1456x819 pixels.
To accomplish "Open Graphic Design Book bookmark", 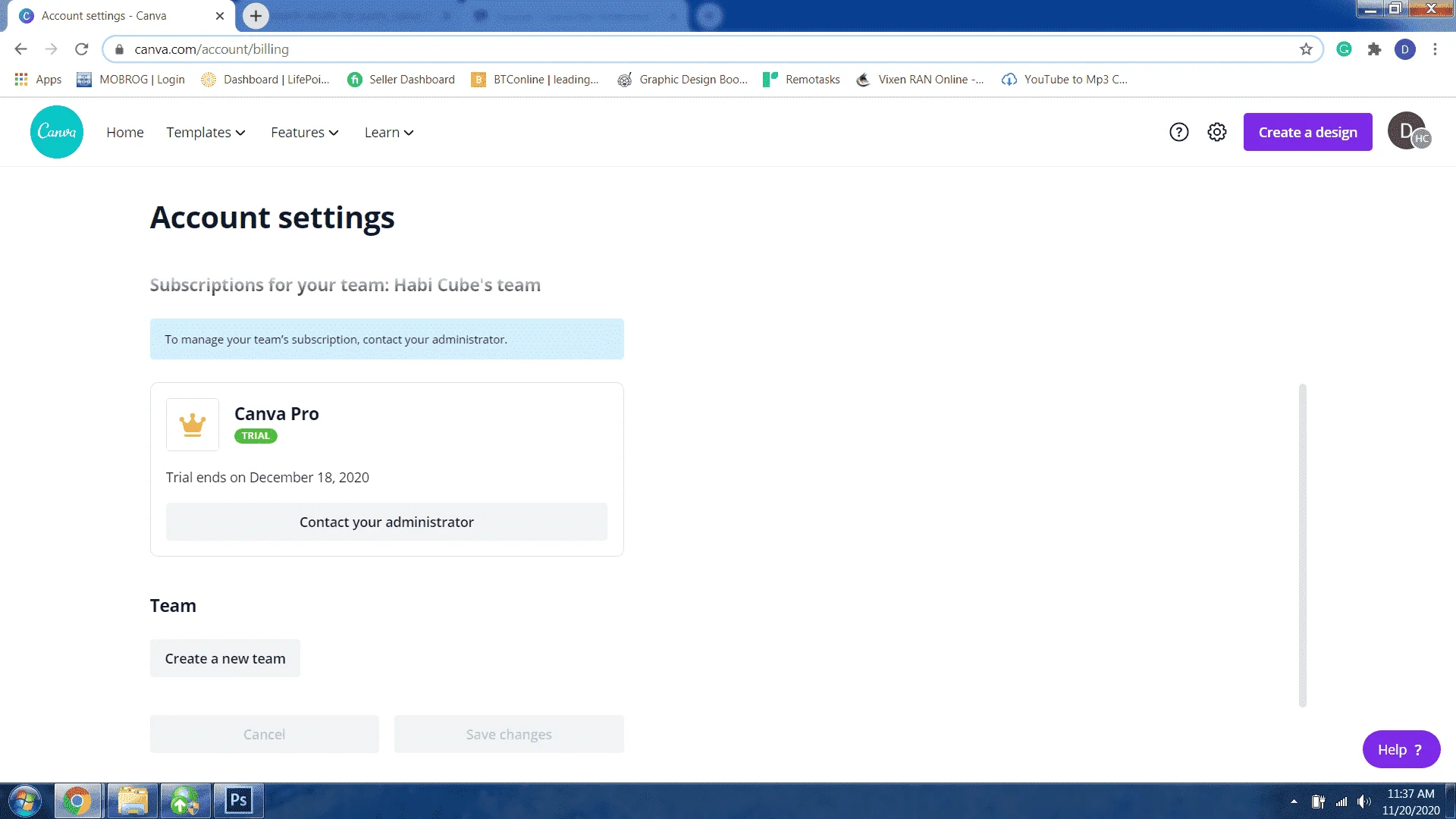I will click(x=682, y=80).
